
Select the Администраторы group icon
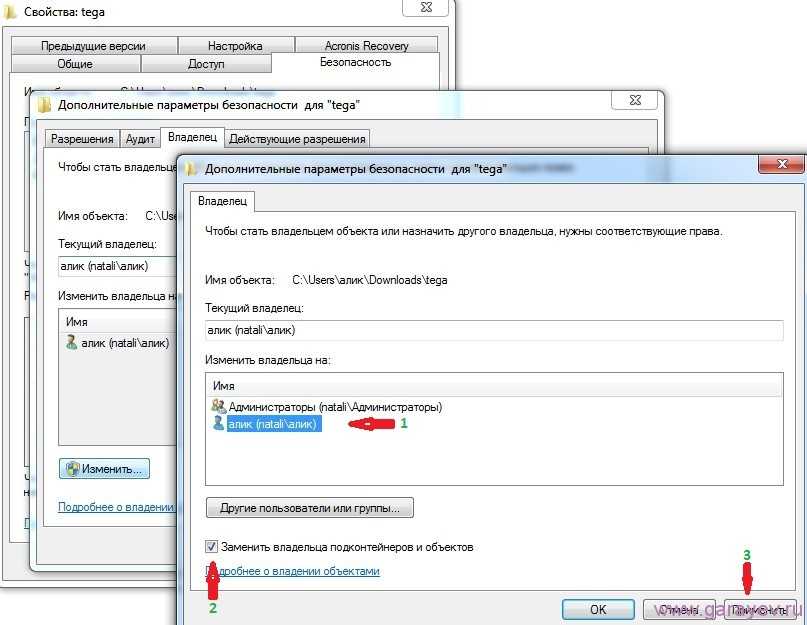pos(218,407)
